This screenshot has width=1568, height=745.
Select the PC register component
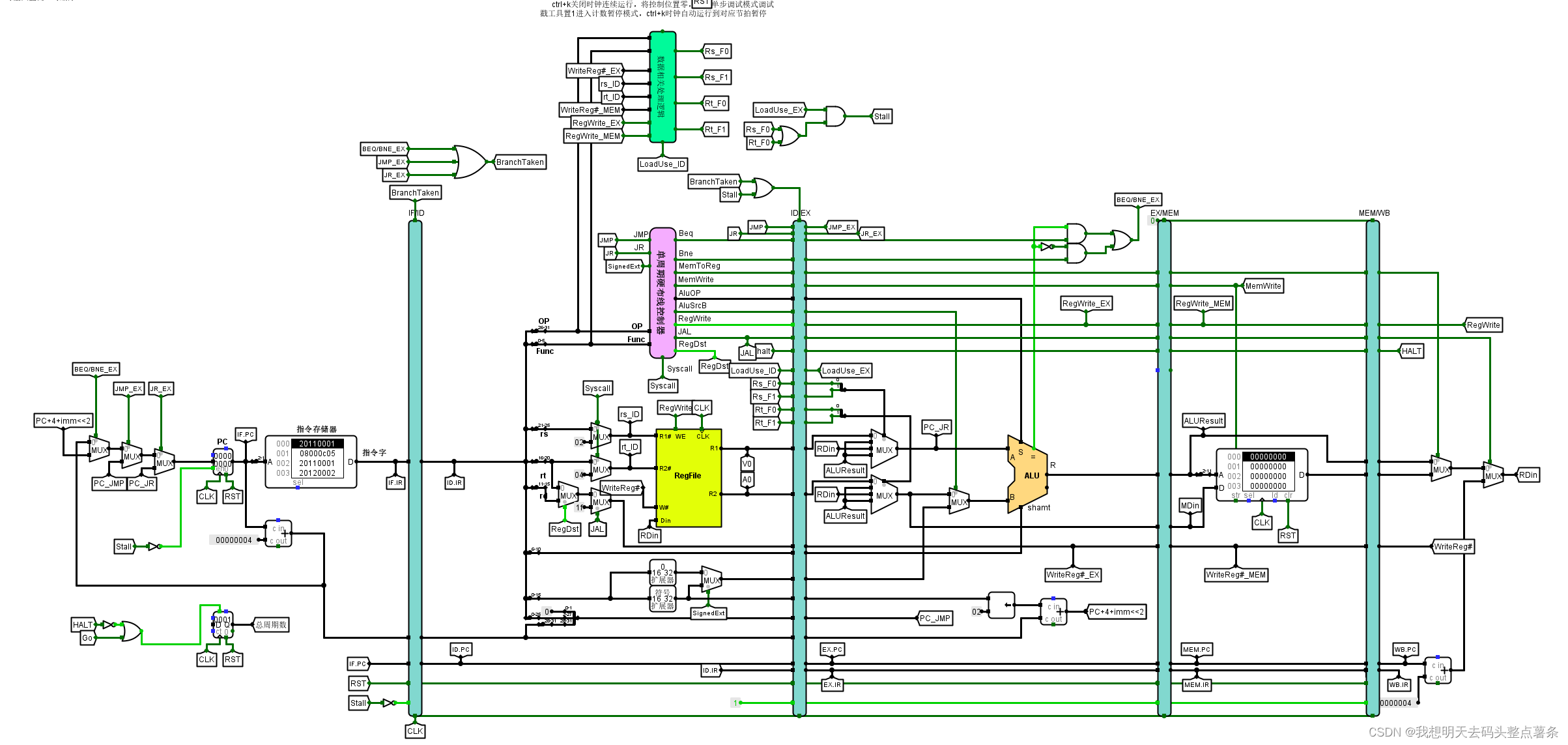[223, 461]
